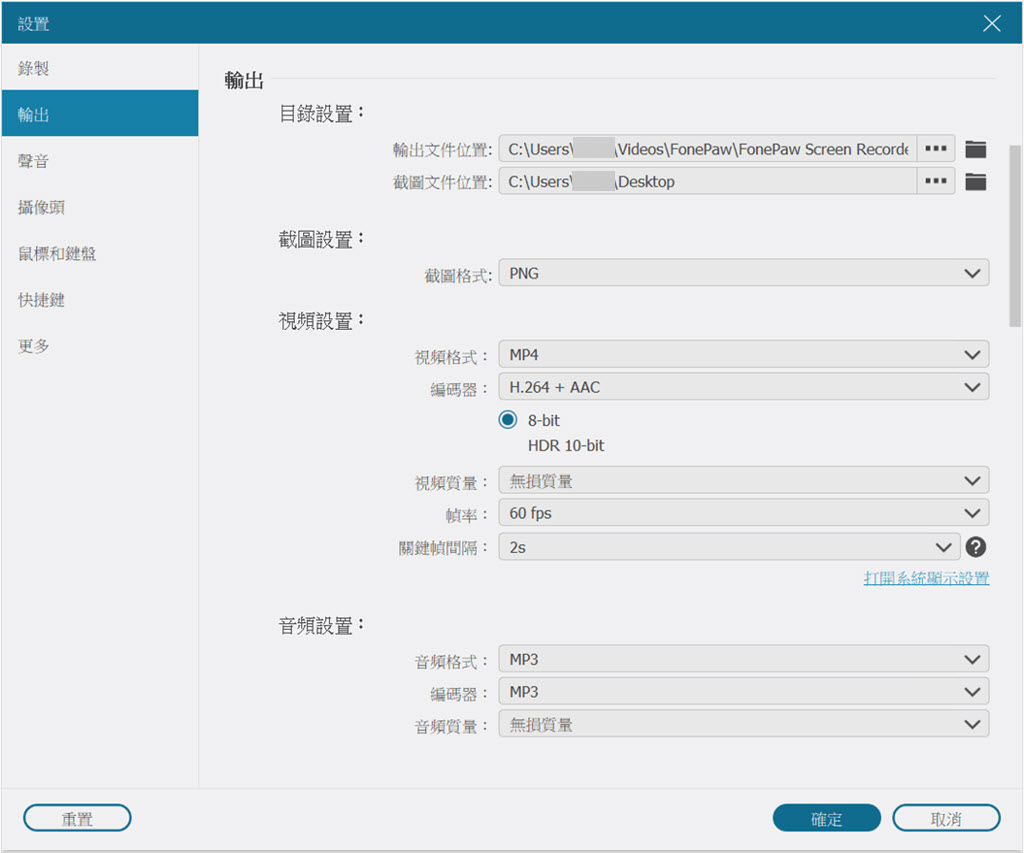Expand video encoder H.264 + AAC dropdown
Viewport: 1024px width, 853px height.
click(x=744, y=387)
